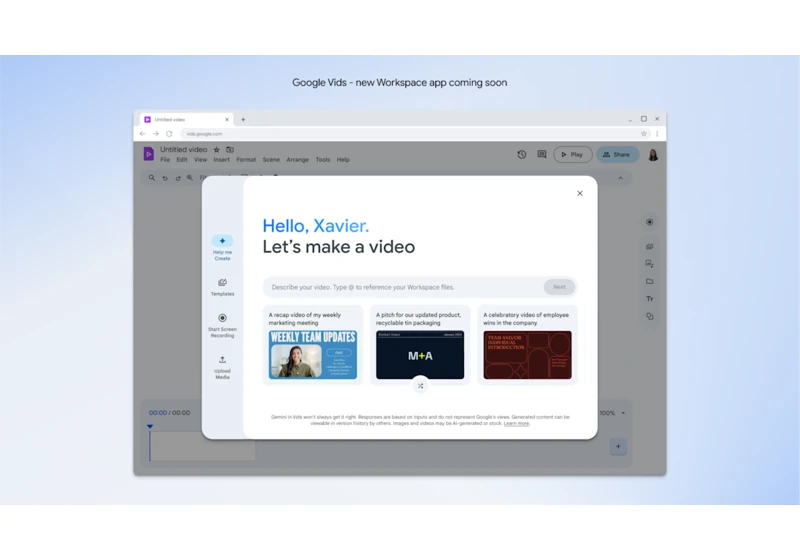
Task: Pick the weekly marketing meeting recap card
Action: (313, 345)
